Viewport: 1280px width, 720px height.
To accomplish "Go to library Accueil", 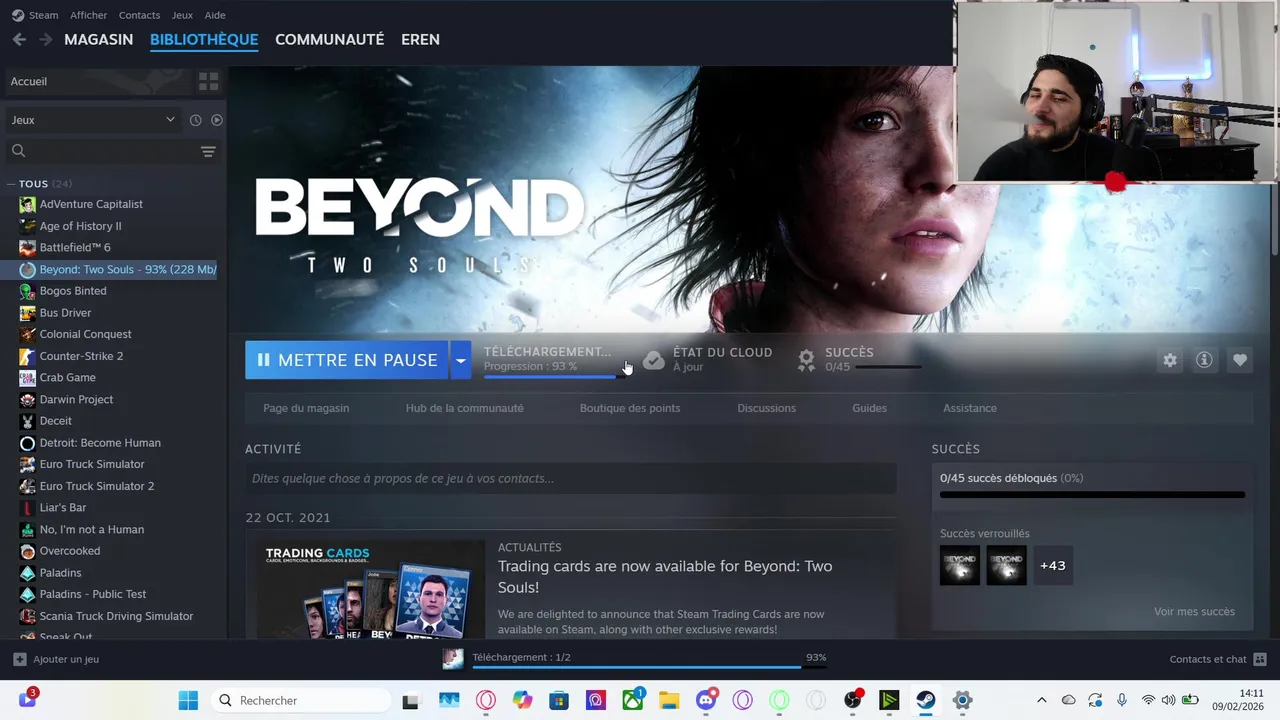I will tap(96, 81).
